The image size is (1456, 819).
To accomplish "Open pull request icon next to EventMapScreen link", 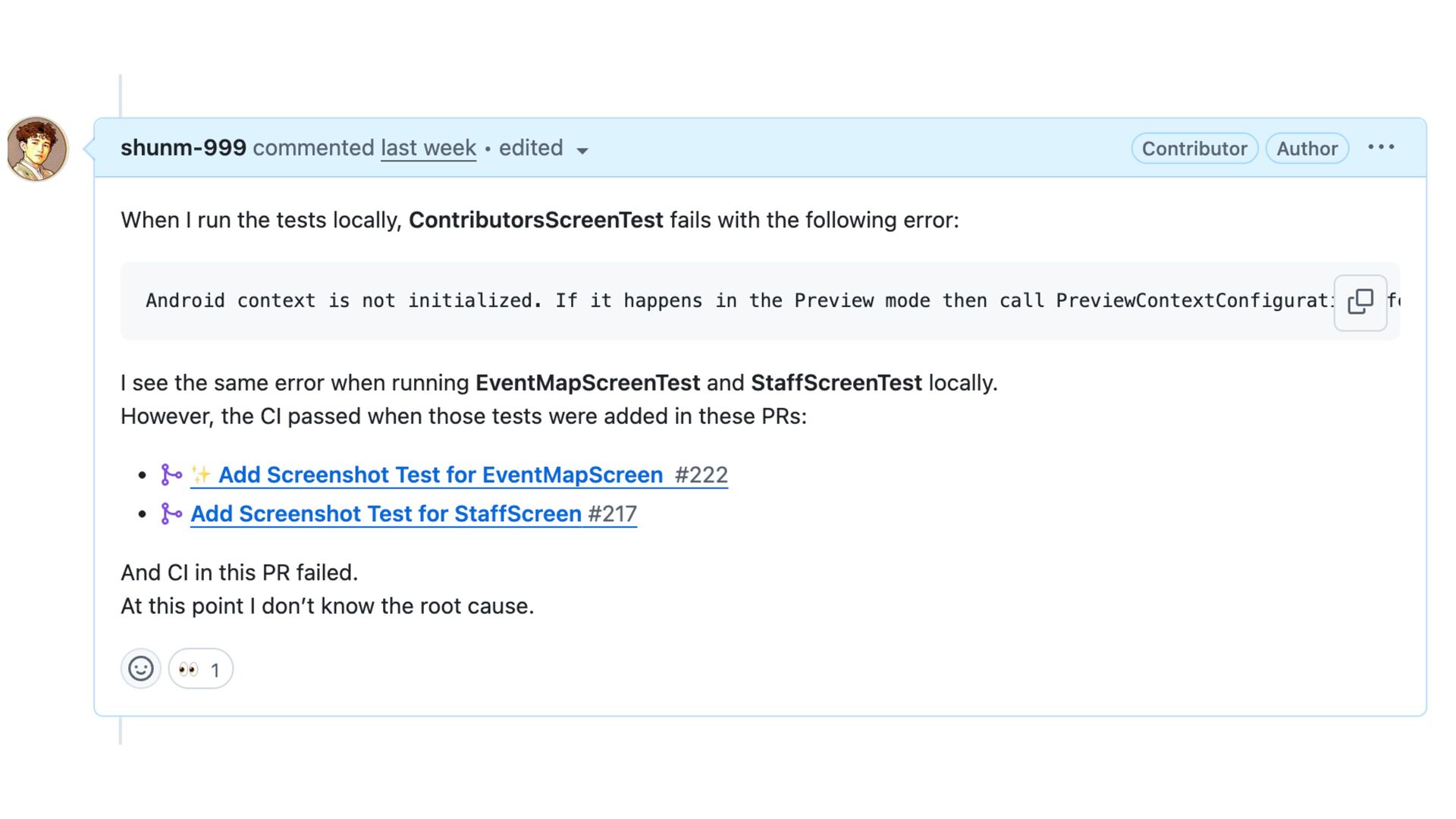I will (x=171, y=475).
